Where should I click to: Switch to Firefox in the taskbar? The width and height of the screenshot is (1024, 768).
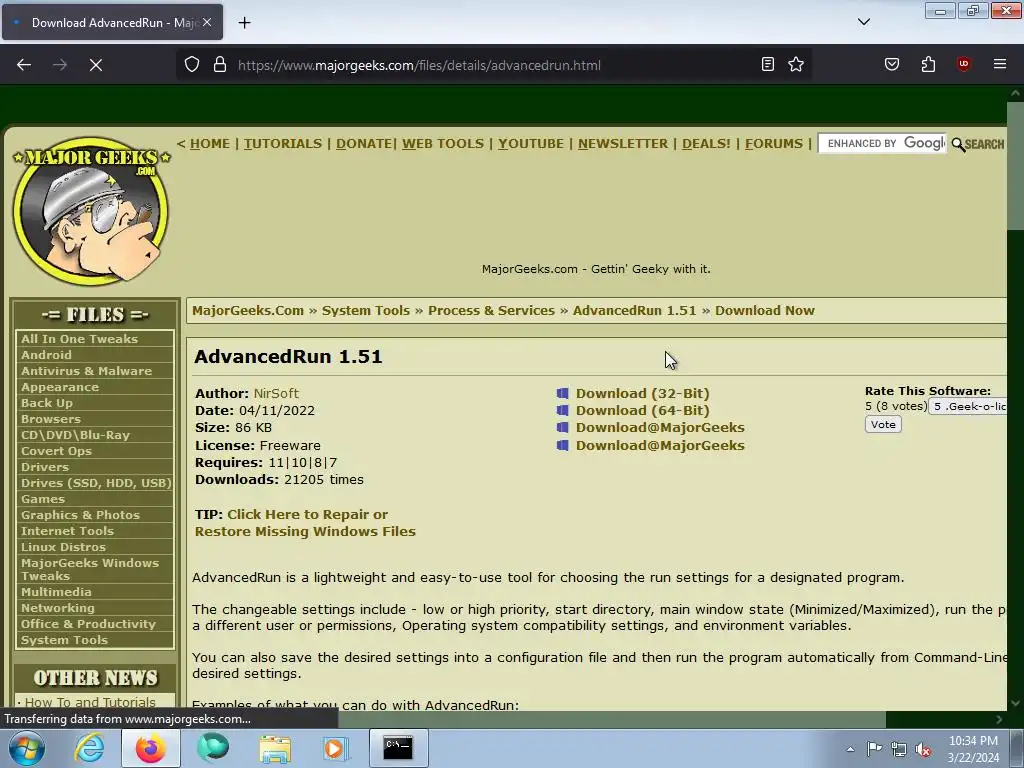tap(151, 748)
